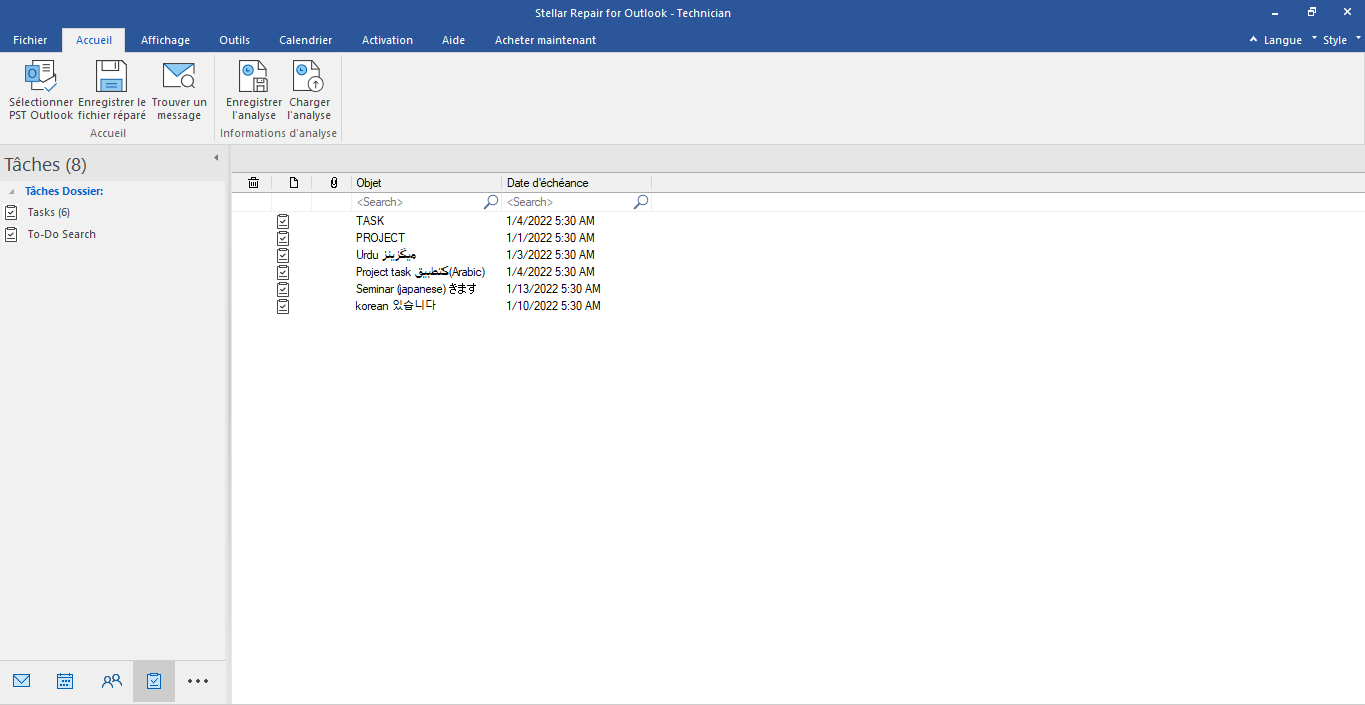Image resolution: width=1365 pixels, height=705 pixels.
Task: Click Acheter maintenant tab
Action: click(x=545, y=40)
